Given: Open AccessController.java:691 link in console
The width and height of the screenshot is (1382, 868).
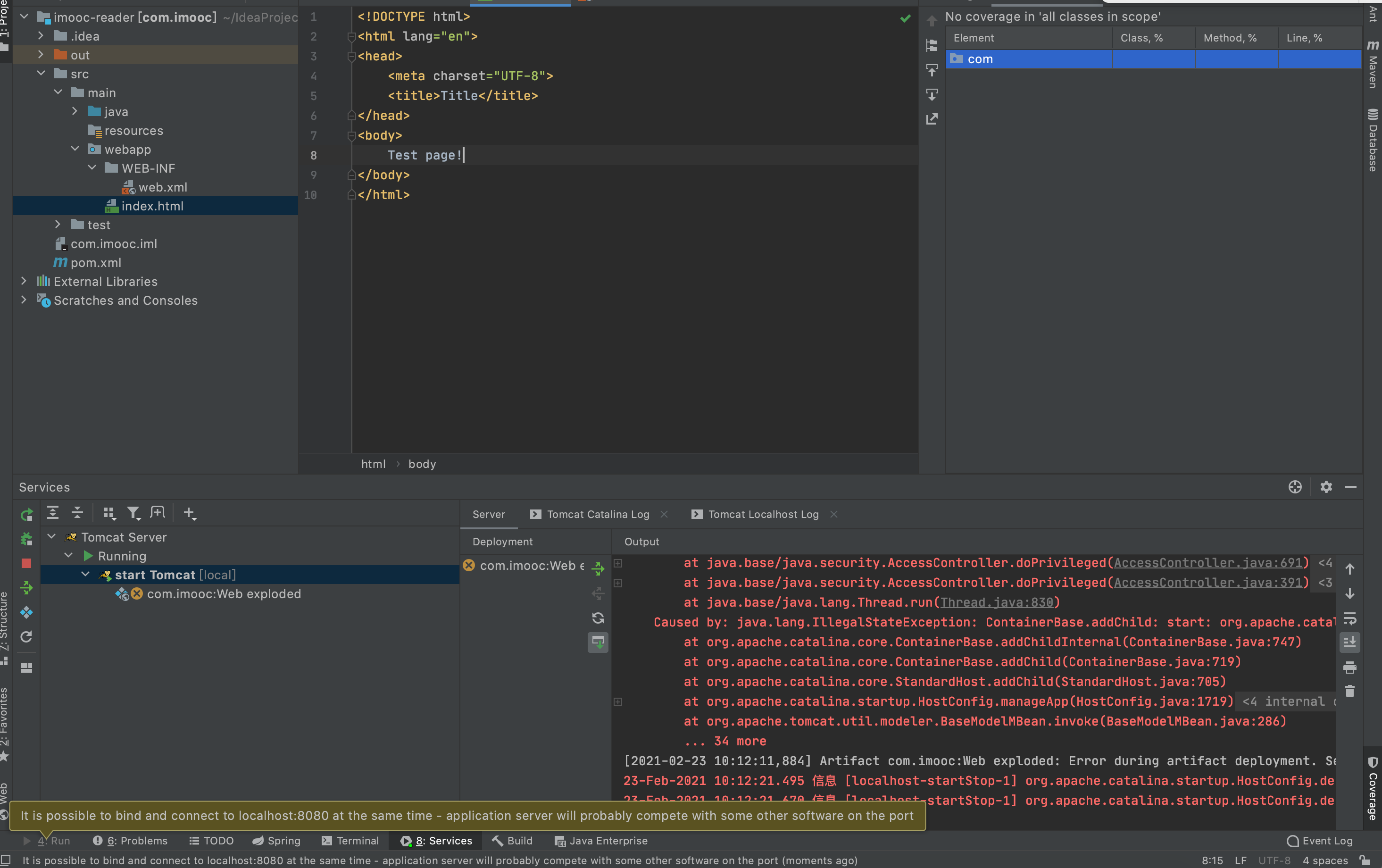Looking at the screenshot, I should click(x=1208, y=563).
